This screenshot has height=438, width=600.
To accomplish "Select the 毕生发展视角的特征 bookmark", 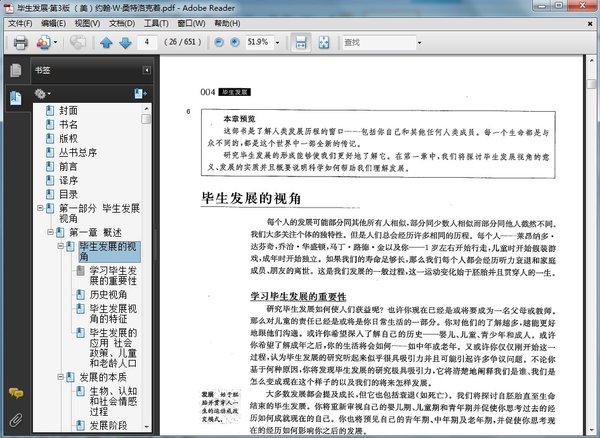I will (113, 313).
